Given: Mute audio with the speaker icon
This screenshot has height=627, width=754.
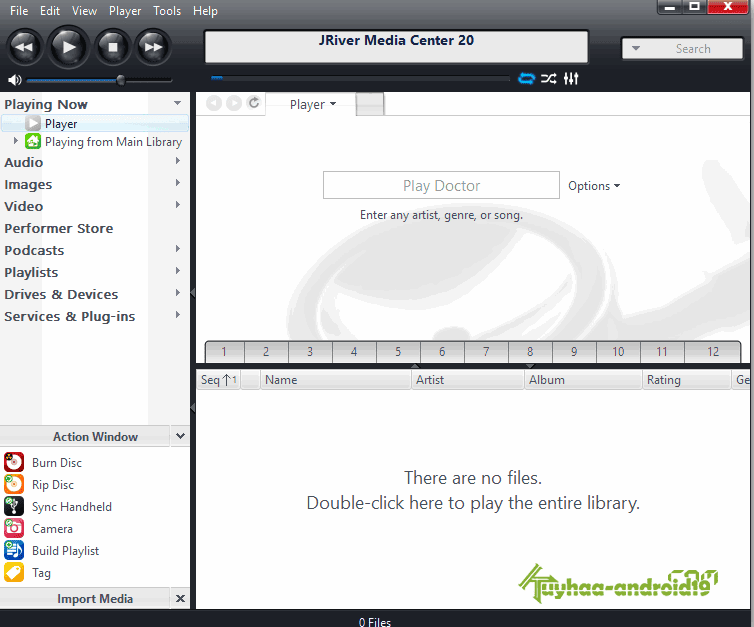Looking at the screenshot, I should [14, 80].
